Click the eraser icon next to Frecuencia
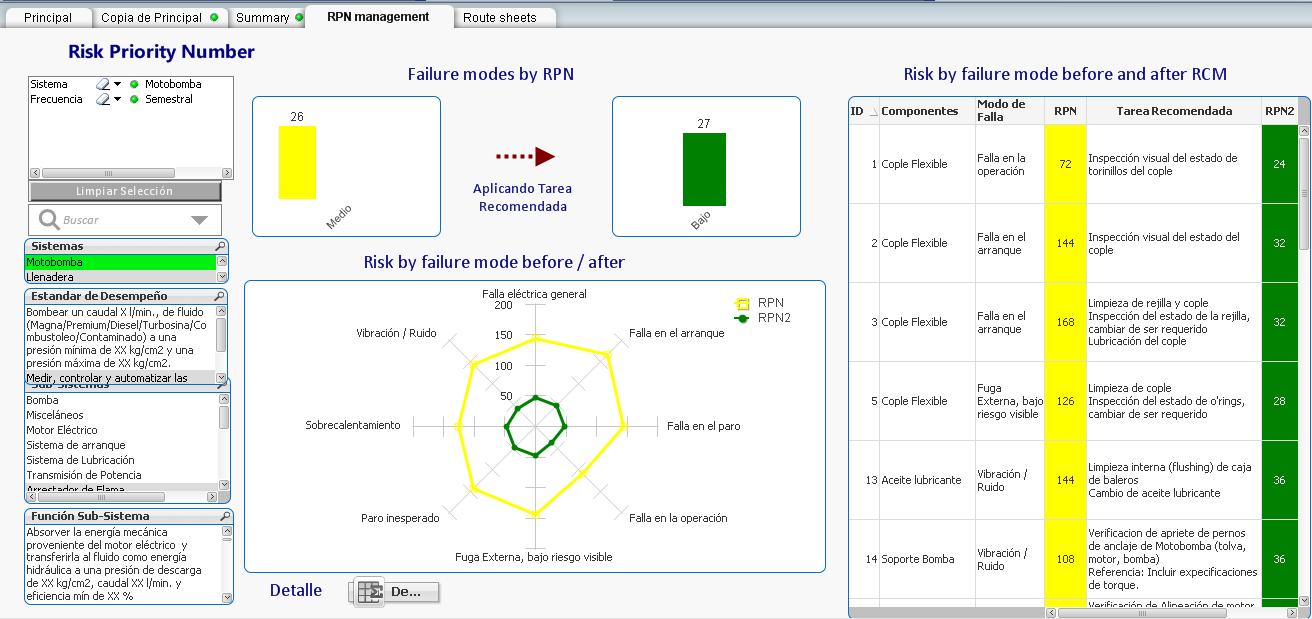1312x619 pixels. [102, 100]
